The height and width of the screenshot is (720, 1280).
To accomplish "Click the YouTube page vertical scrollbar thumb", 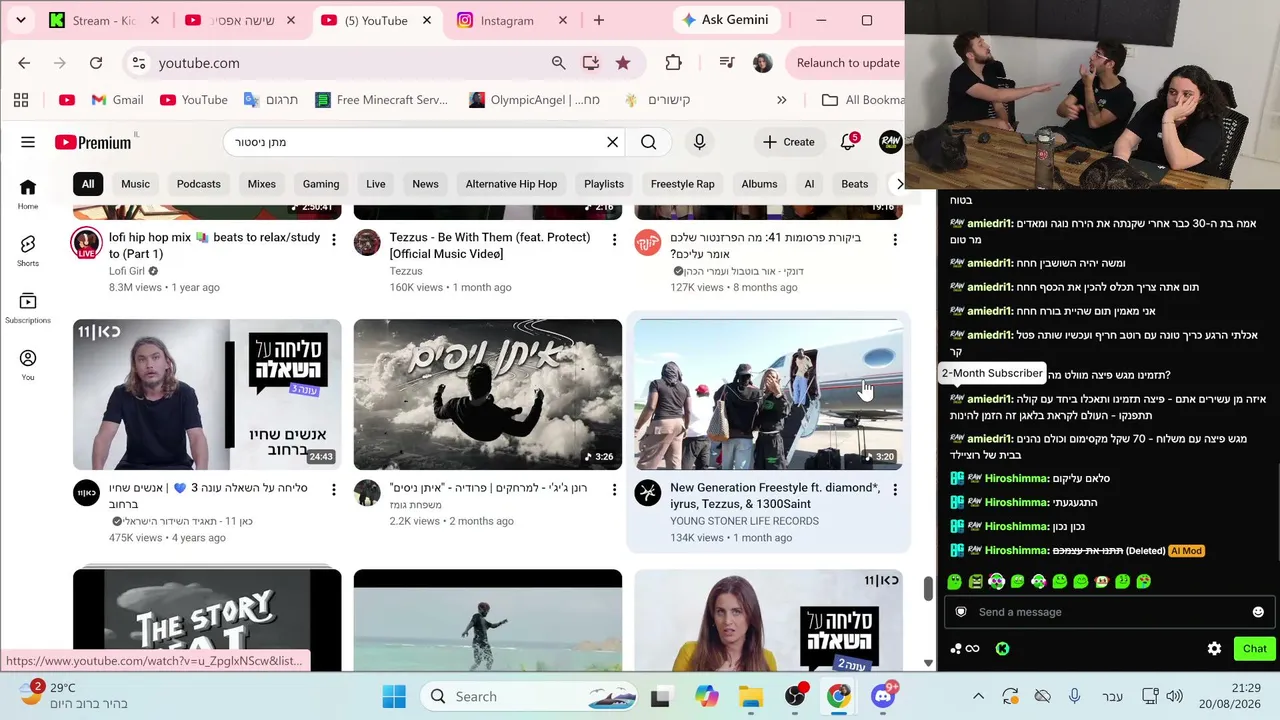I will (x=928, y=589).
